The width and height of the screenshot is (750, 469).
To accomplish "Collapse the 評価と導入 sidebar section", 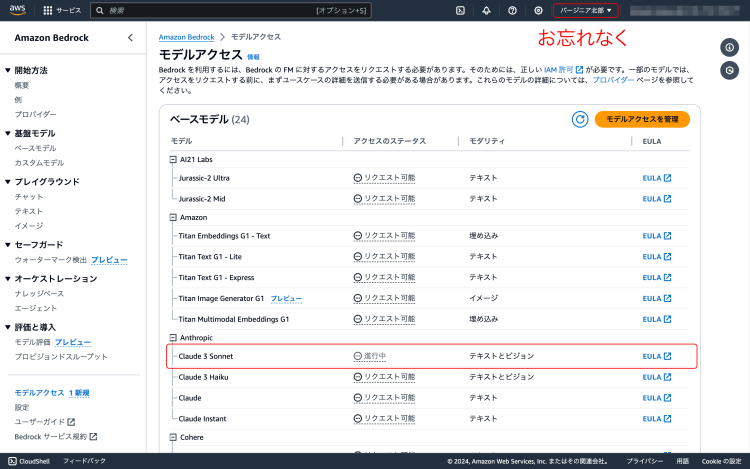I will [8, 327].
